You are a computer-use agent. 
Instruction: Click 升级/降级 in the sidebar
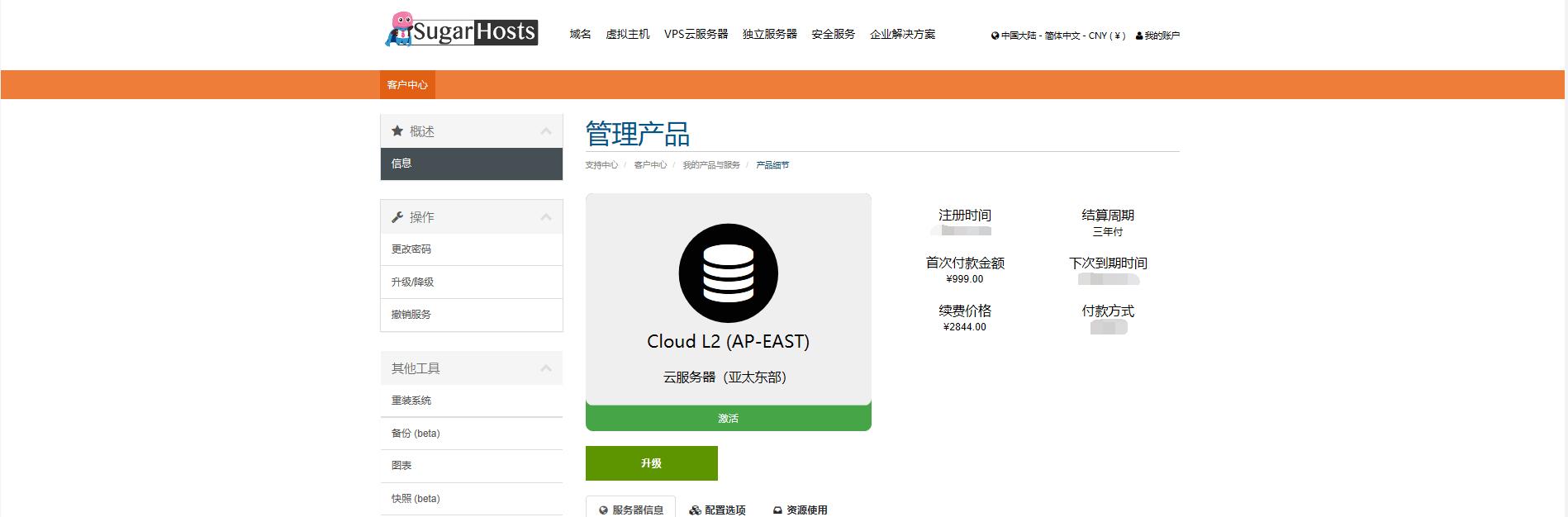(x=472, y=282)
